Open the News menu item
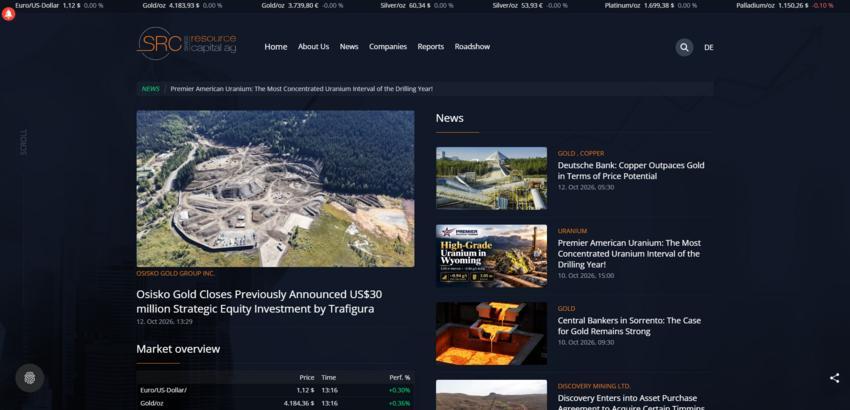 pyautogui.click(x=349, y=47)
